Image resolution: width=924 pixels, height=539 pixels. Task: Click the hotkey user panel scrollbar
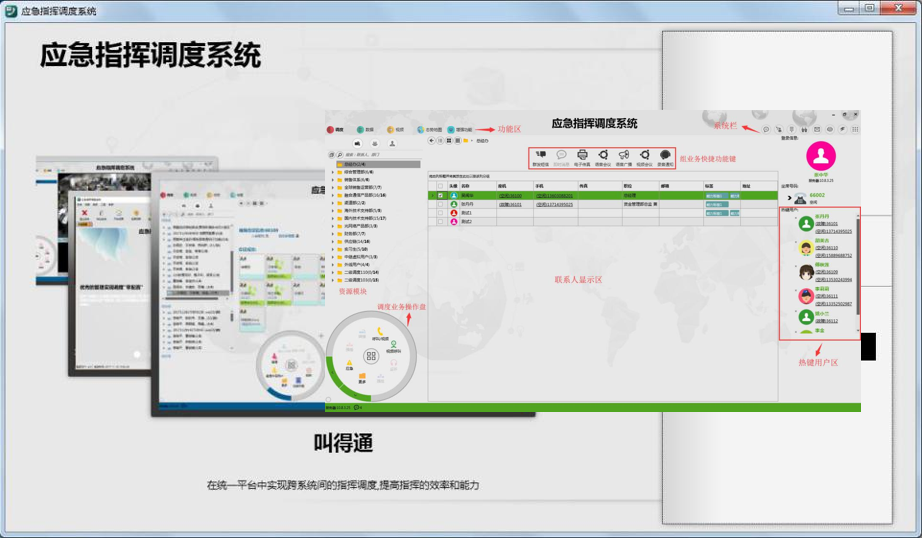coord(858,267)
